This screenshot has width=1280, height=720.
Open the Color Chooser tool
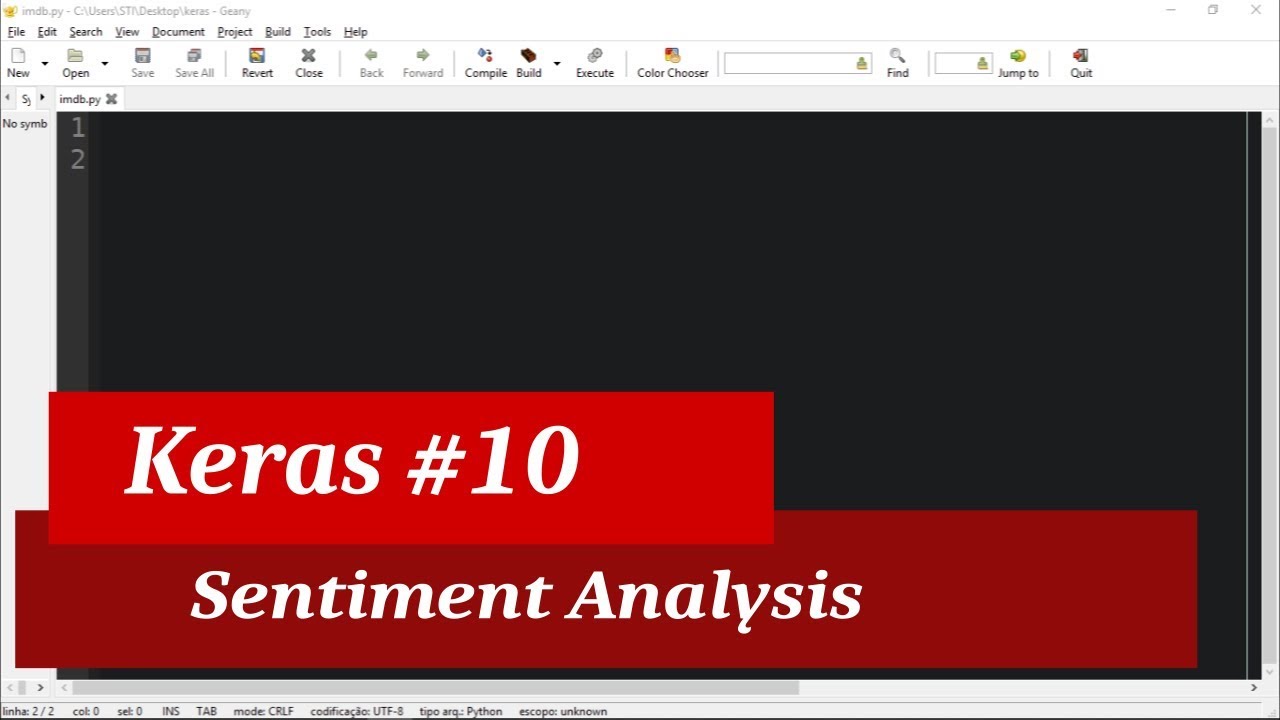click(x=673, y=62)
